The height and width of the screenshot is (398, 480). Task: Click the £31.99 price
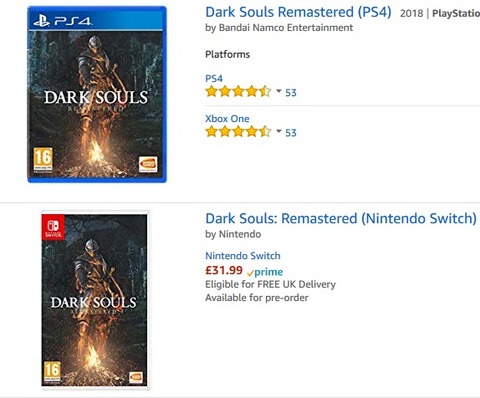pyautogui.click(x=224, y=270)
